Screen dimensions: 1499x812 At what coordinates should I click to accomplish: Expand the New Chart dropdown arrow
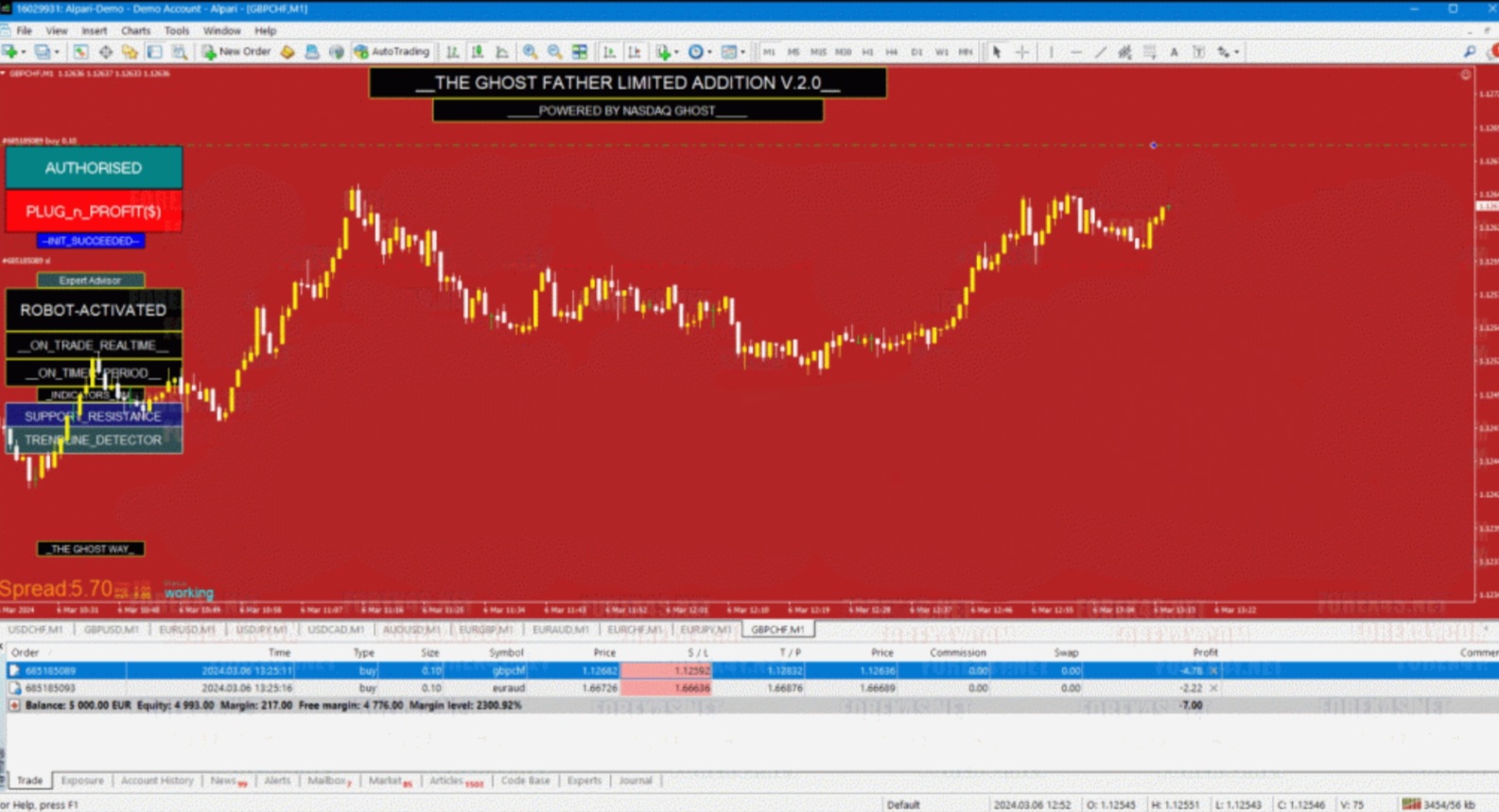point(24,52)
